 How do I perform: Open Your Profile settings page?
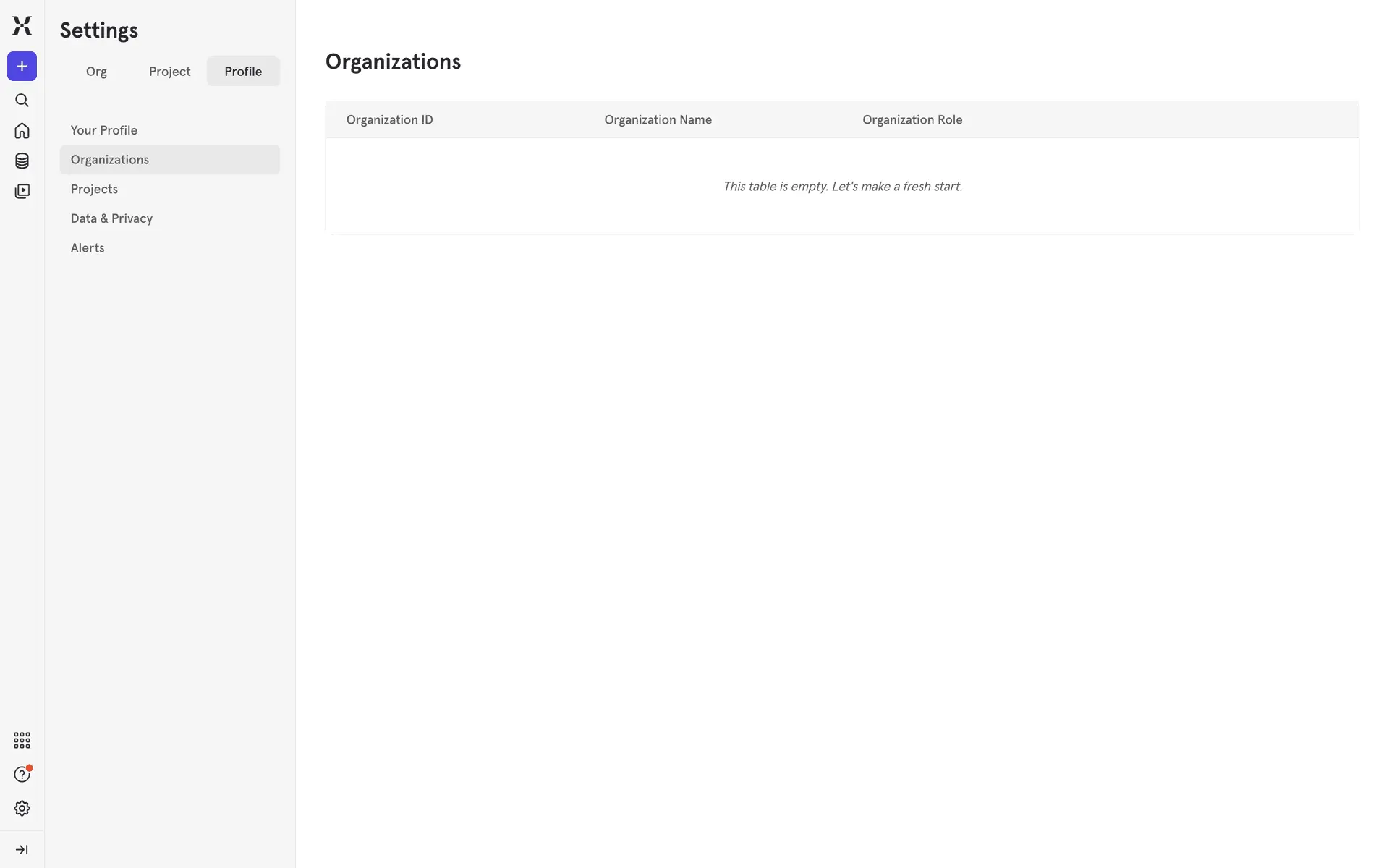103,130
